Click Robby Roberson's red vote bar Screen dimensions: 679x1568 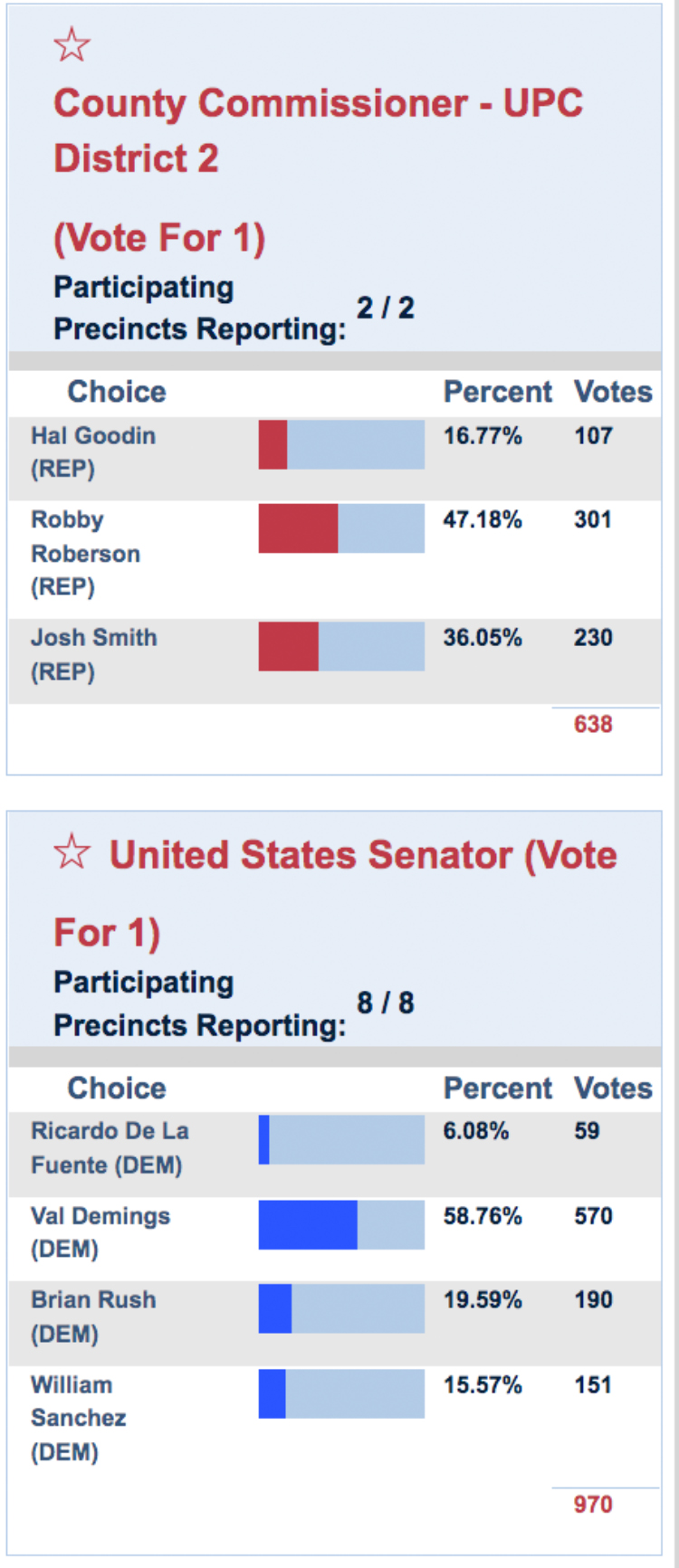[x=299, y=528]
